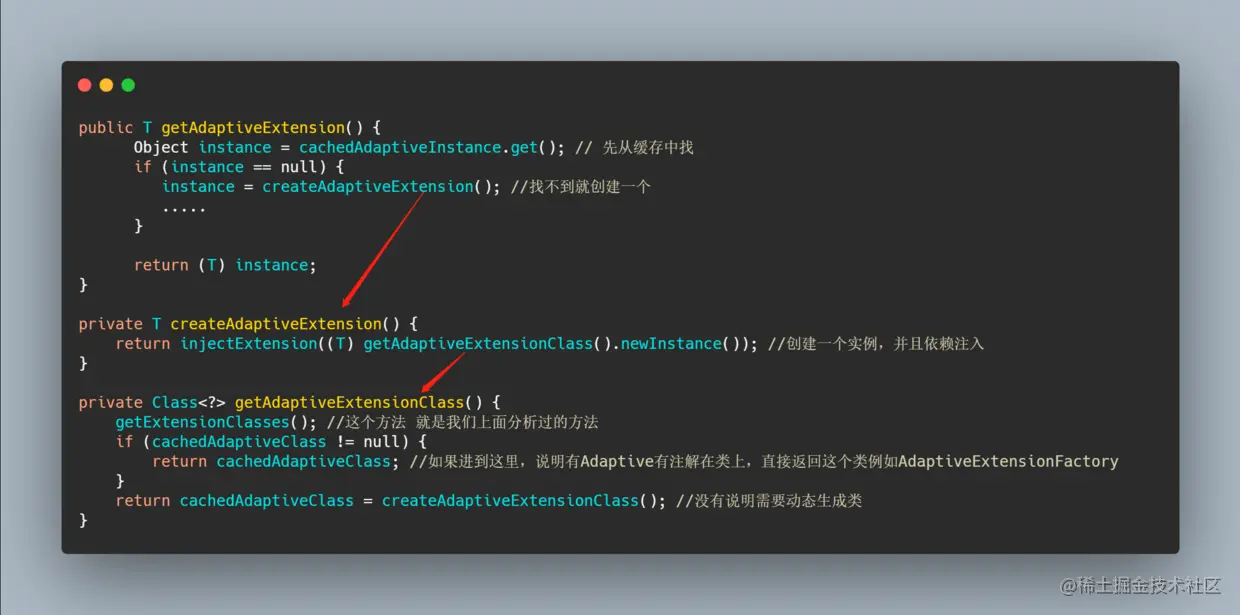This screenshot has width=1240, height=615.
Task: Click the 稀土掘金技术社区 watermark
Action: [1141, 585]
